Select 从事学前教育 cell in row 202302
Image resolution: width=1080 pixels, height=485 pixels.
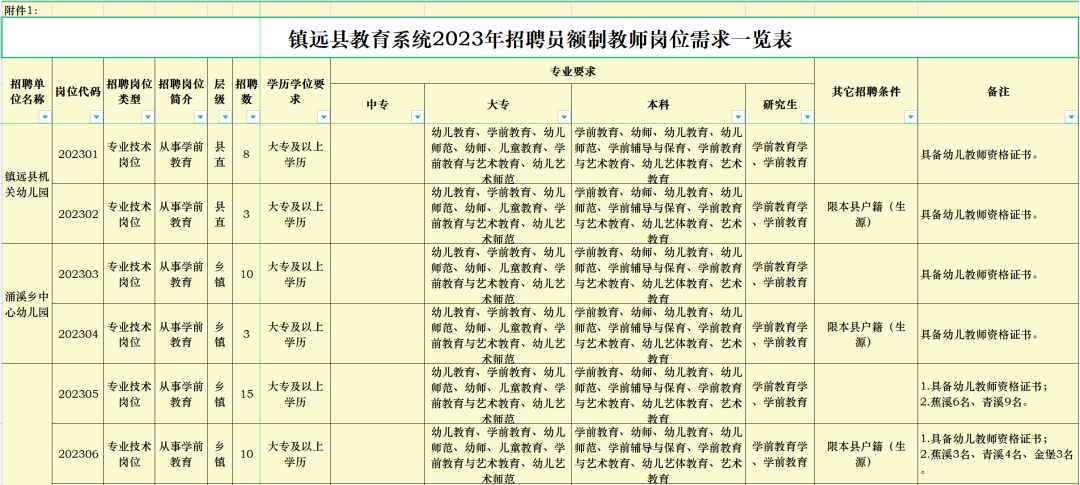point(181,214)
